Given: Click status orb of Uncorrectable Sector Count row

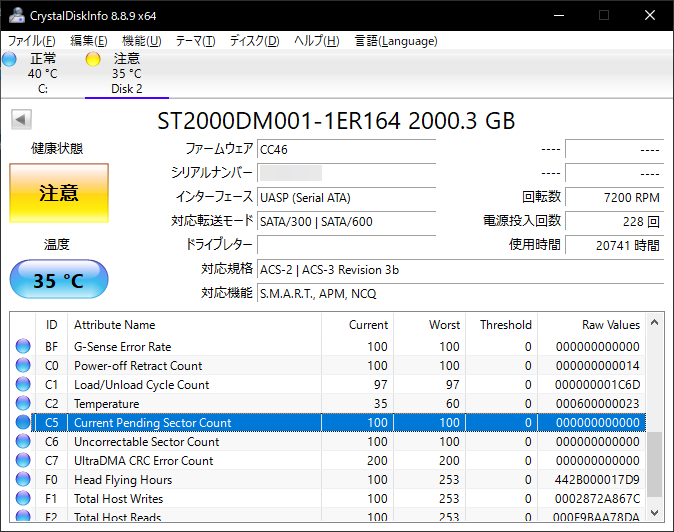Looking at the screenshot, I should [23, 441].
